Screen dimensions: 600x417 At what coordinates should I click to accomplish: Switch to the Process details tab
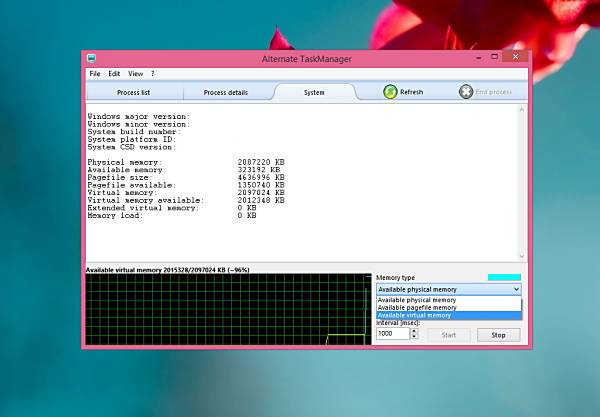pos(225,93)
